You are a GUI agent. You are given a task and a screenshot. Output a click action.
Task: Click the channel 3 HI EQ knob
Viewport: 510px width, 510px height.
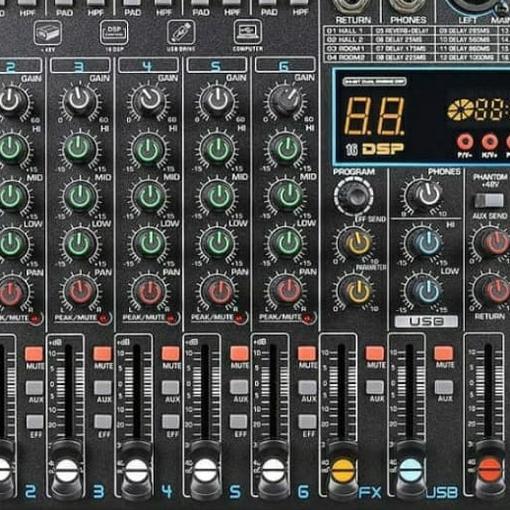(79, 148)
